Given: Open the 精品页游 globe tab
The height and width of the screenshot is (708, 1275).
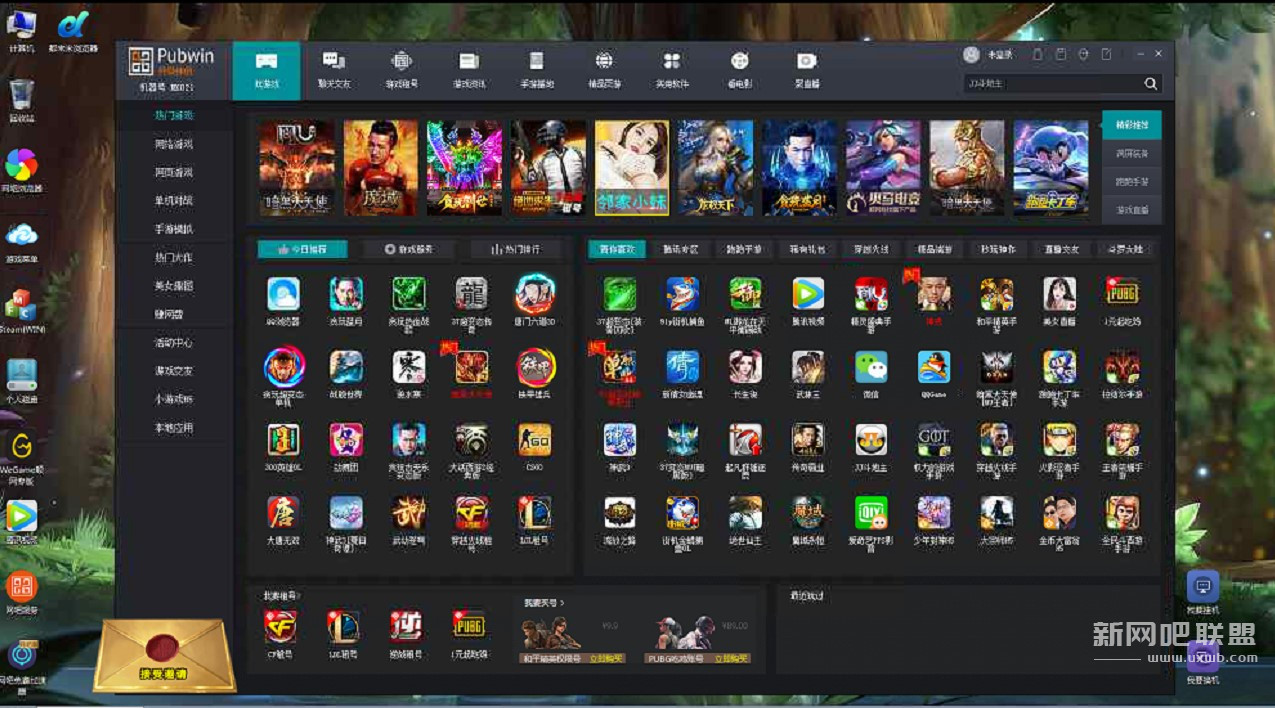Looking at the screenshot, I should pos(604,70).
